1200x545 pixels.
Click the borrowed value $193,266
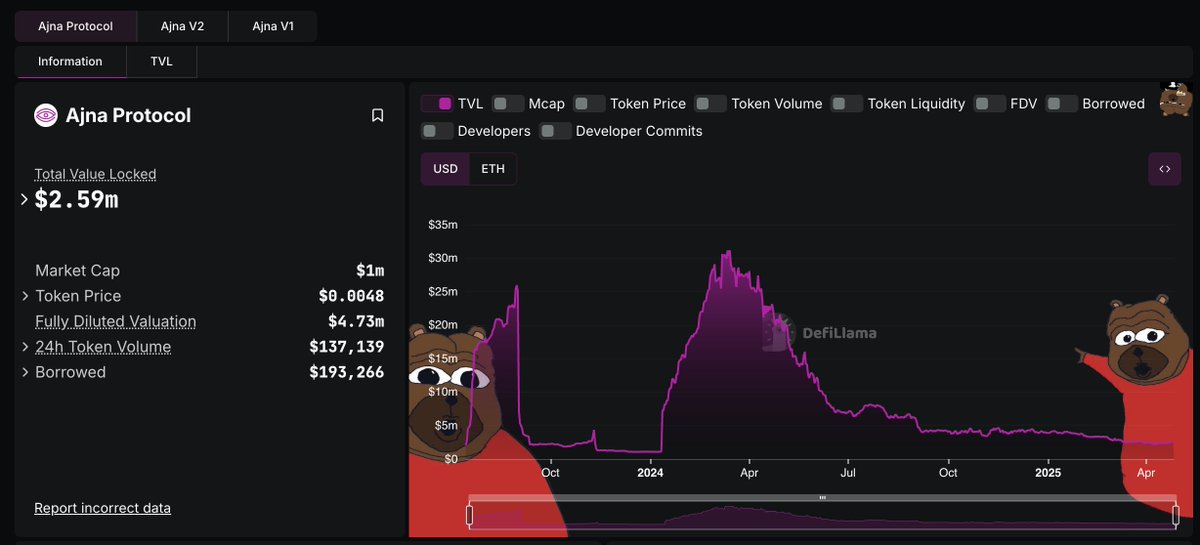(347, 372)
